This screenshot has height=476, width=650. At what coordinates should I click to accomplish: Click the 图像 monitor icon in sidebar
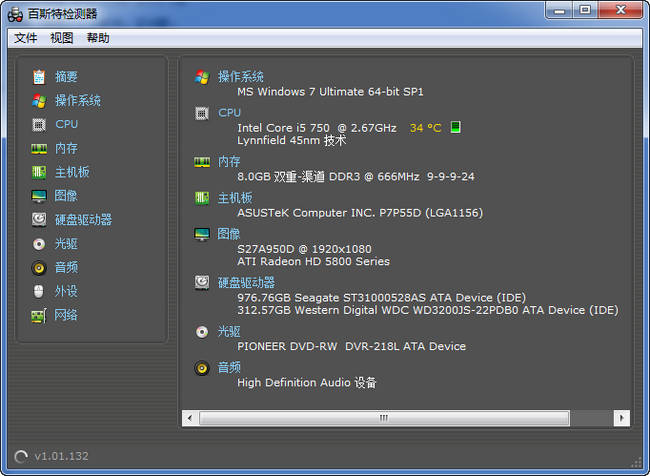point(39,196)
